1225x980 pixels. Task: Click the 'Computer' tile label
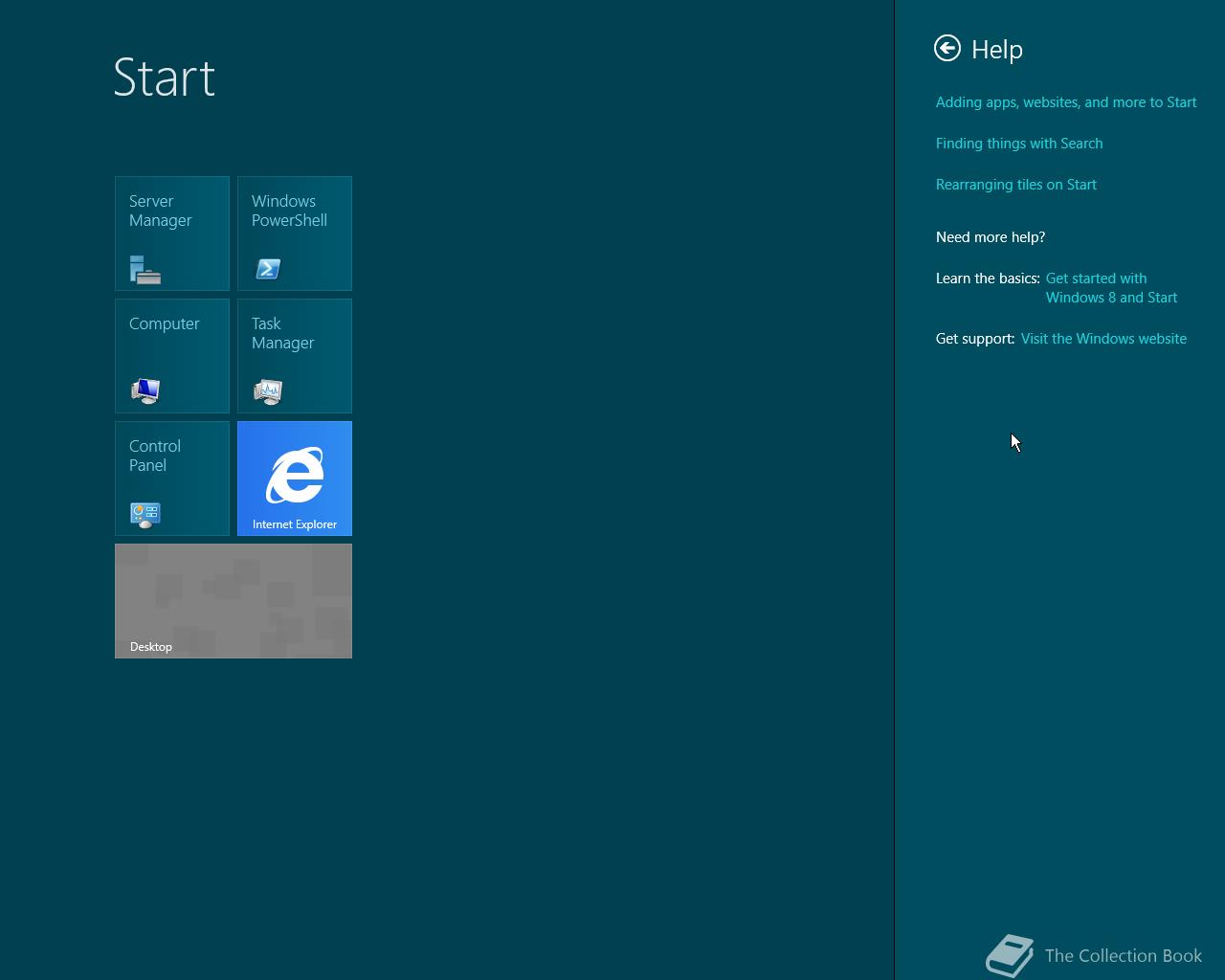[x=165, y=323]
